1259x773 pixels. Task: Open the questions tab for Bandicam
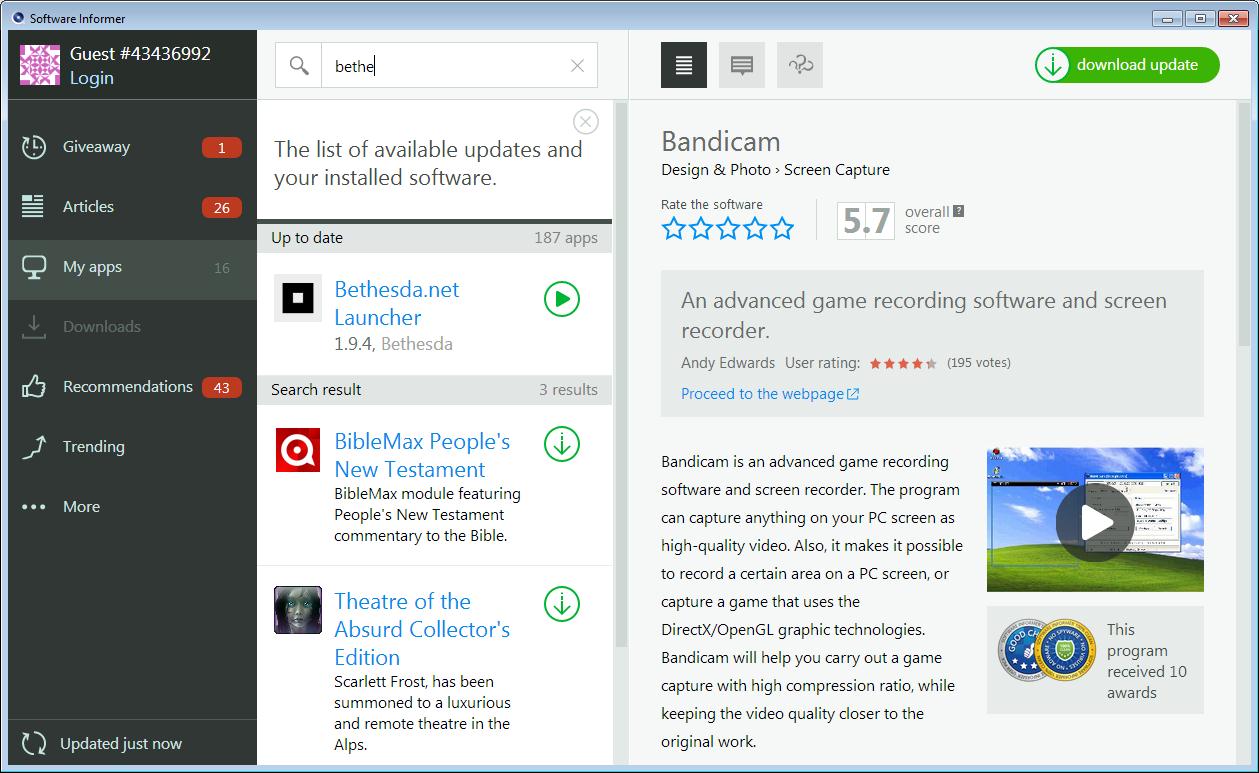pos(799,64)
